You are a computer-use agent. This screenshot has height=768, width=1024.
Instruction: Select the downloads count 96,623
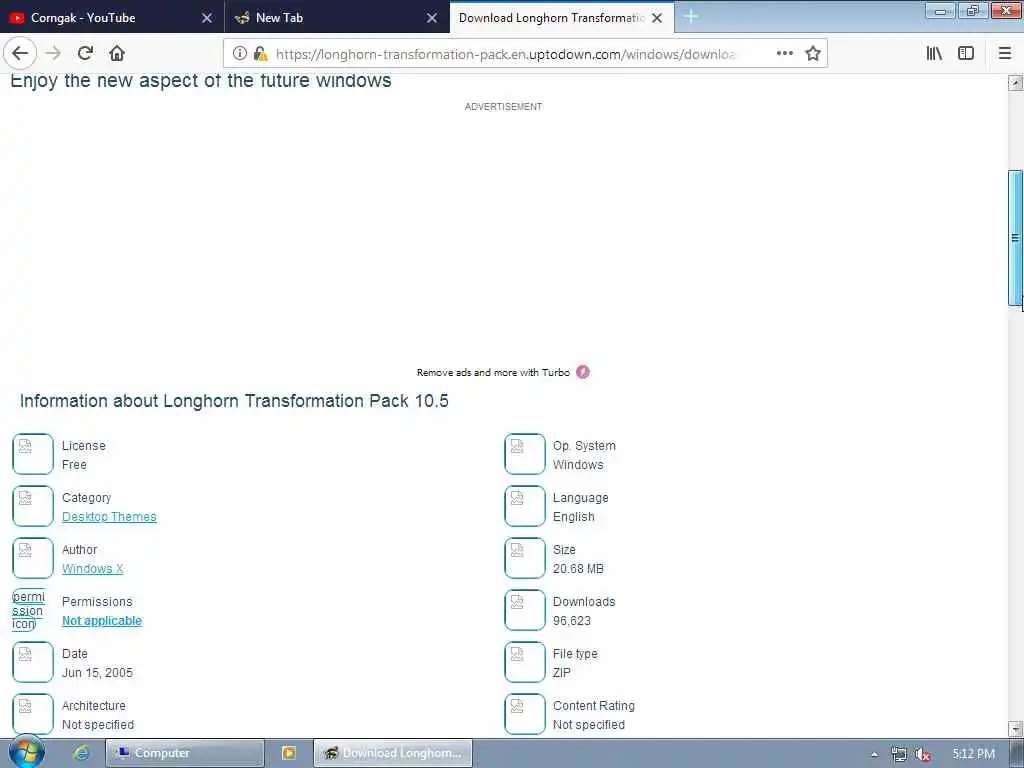[571, 620]
